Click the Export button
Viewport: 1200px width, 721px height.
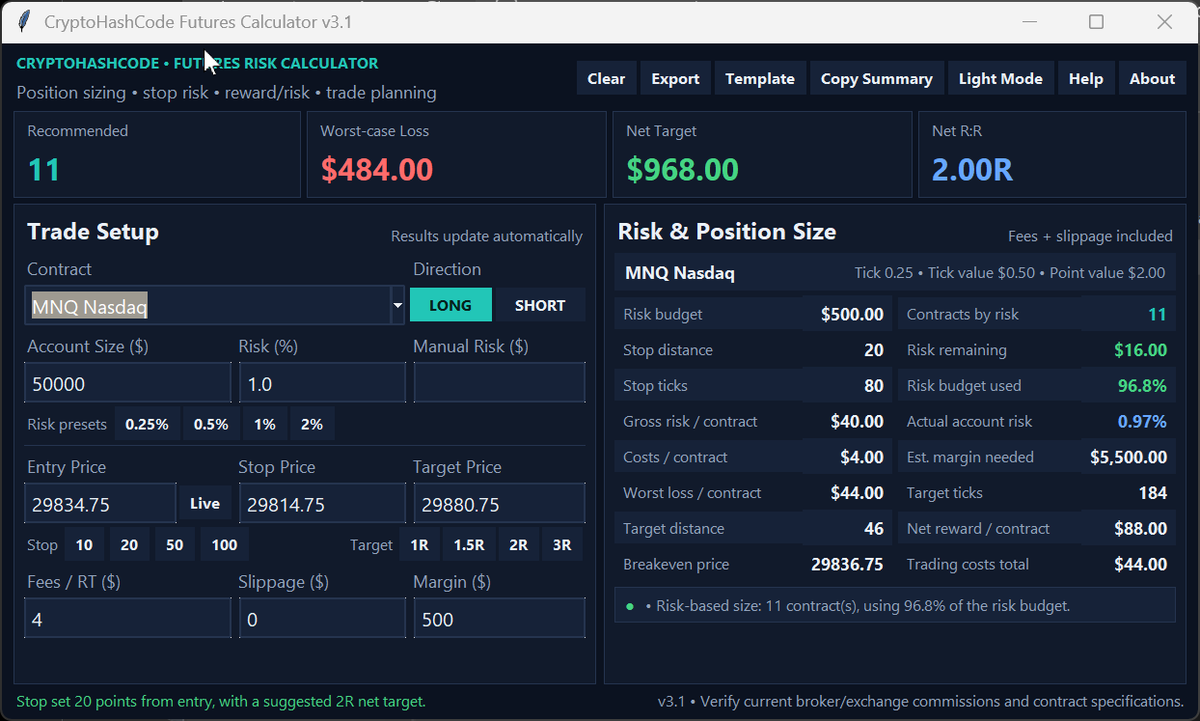coord(675,79)
